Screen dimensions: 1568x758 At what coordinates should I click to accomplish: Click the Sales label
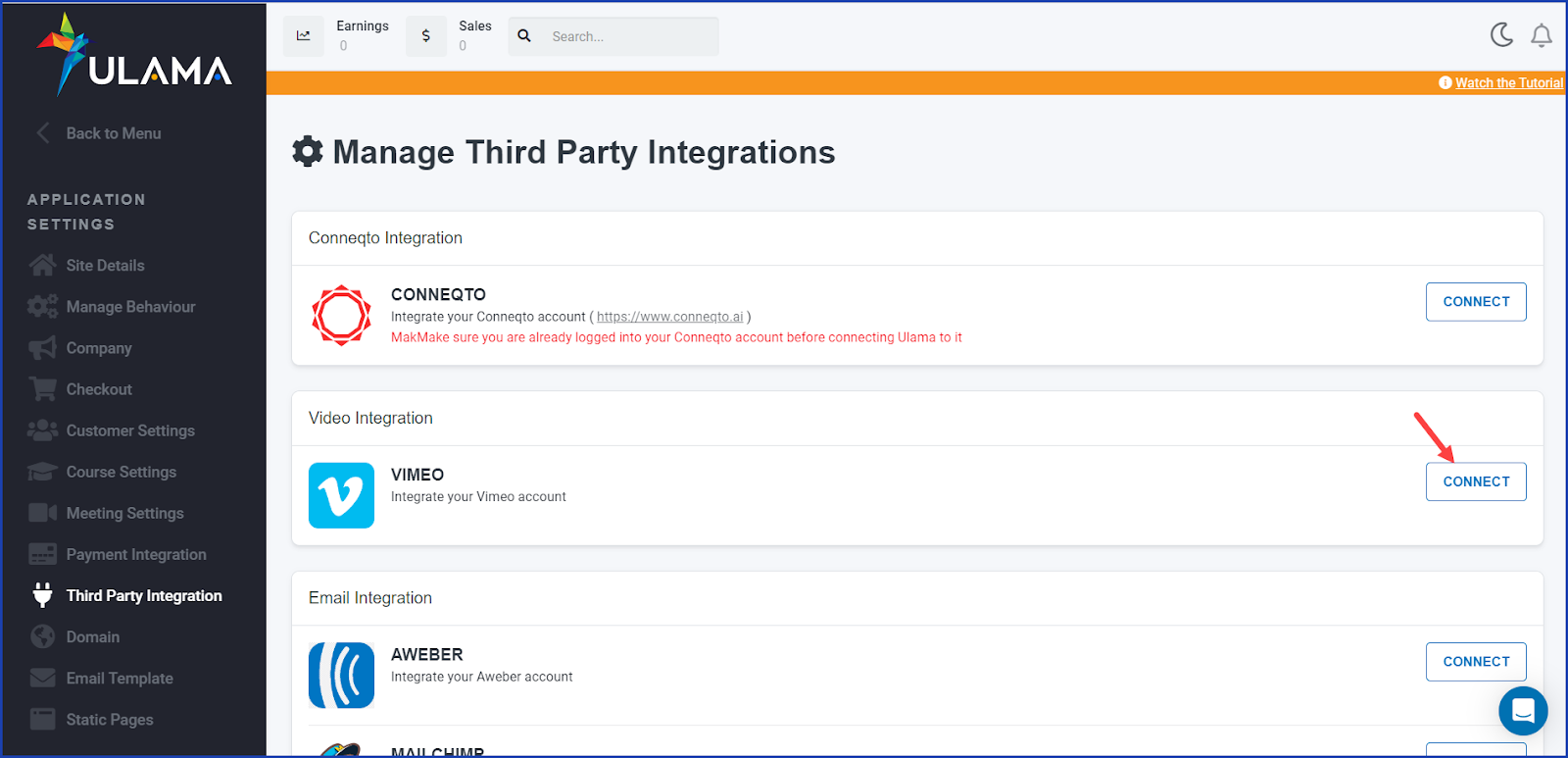tap(475, 25)
